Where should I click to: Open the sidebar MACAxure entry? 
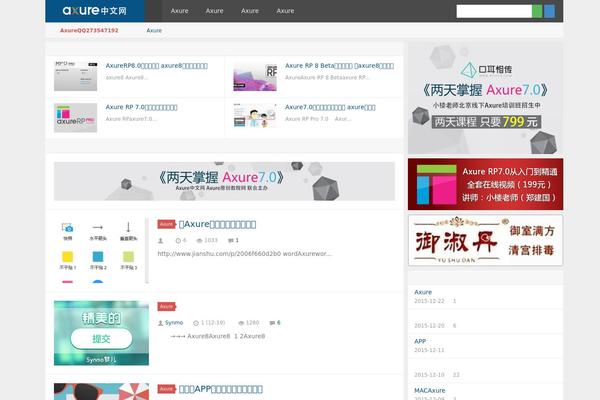pos(429,390)
